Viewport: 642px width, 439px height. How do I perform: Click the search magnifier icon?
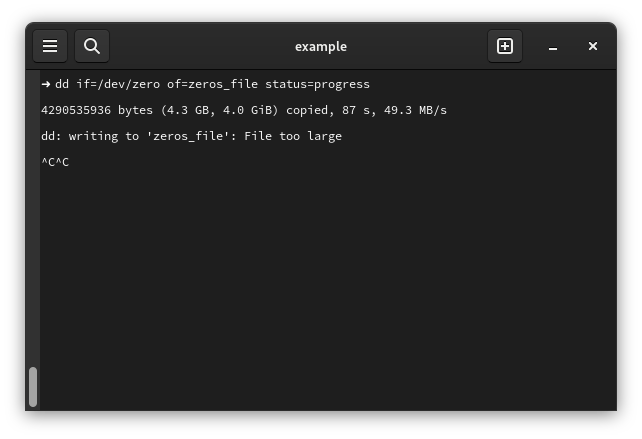pyautogui.click(x=92, y=46)
